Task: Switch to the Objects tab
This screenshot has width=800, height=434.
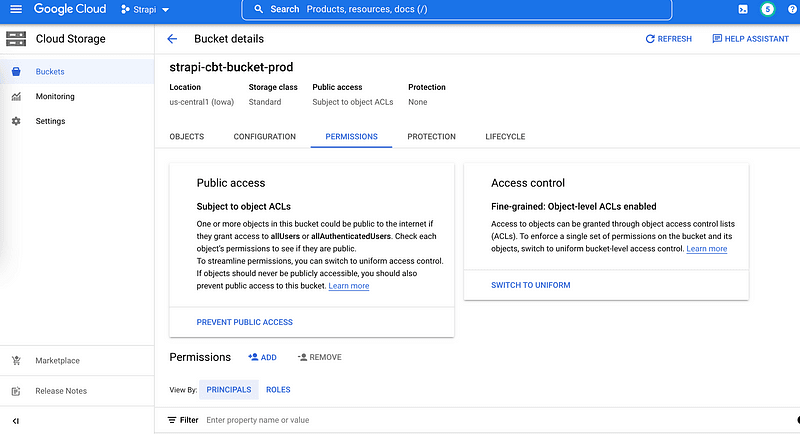Action: pyautogui.click(x=187, y=137)
